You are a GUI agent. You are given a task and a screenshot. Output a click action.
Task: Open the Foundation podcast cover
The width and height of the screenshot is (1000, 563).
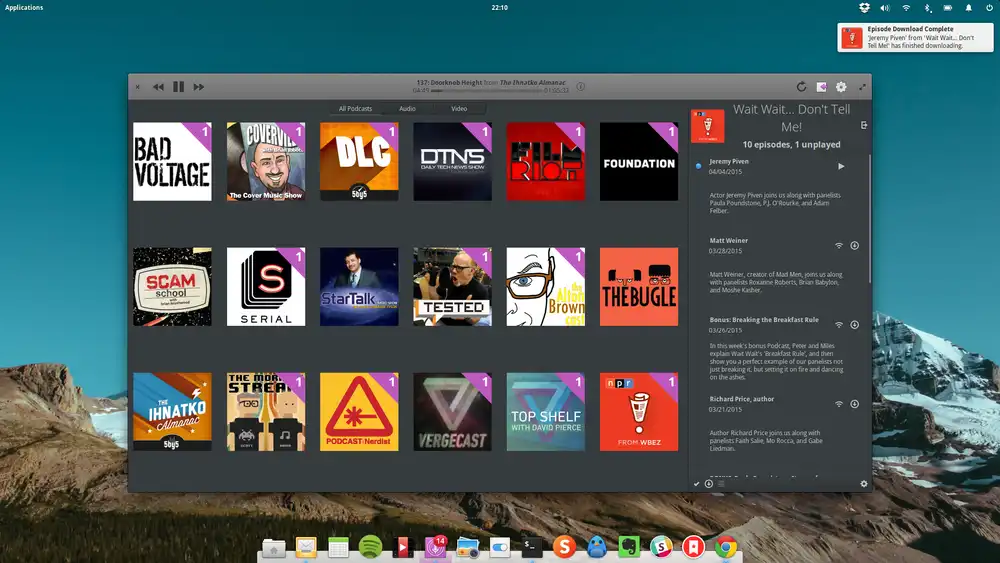coord(639,161)
